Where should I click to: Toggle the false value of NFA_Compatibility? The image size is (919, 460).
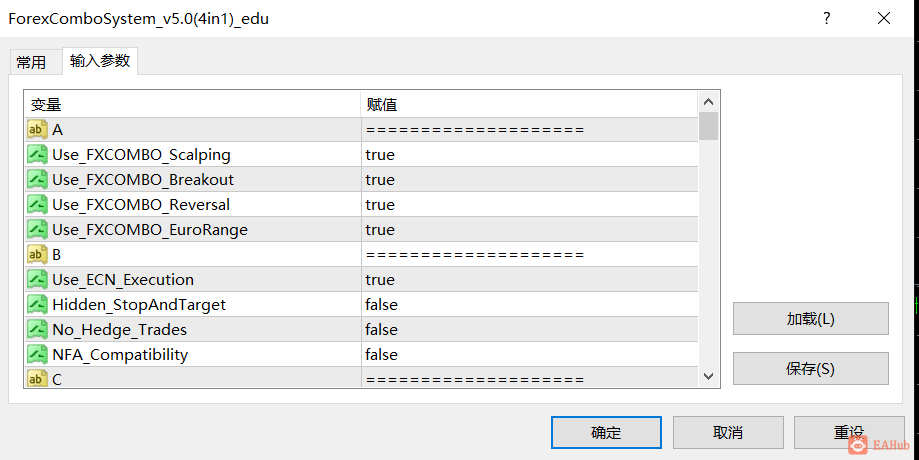(382, 355)
